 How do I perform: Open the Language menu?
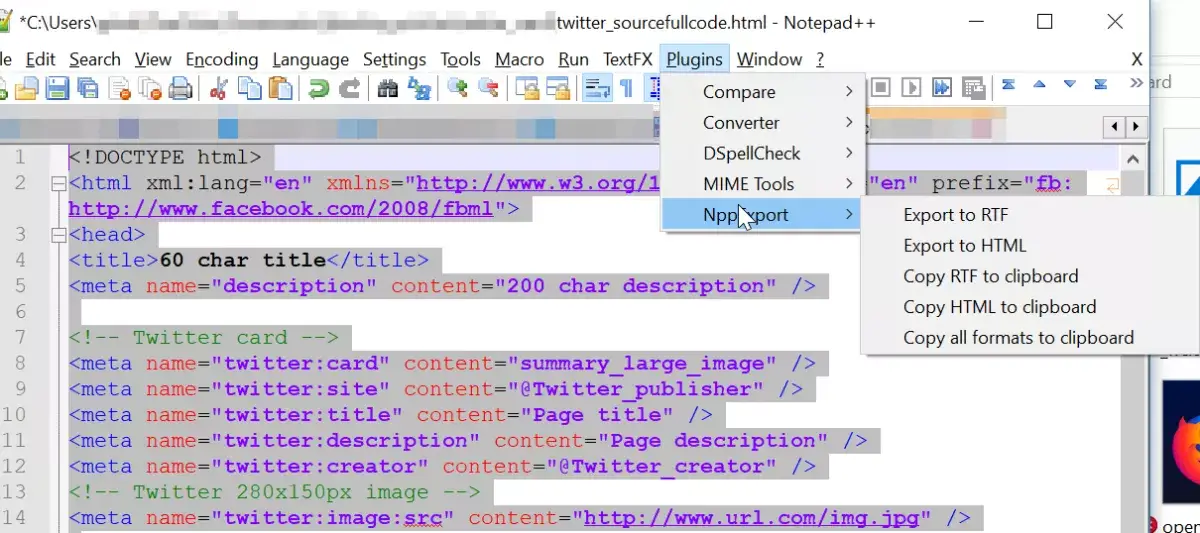pos(311,59)
